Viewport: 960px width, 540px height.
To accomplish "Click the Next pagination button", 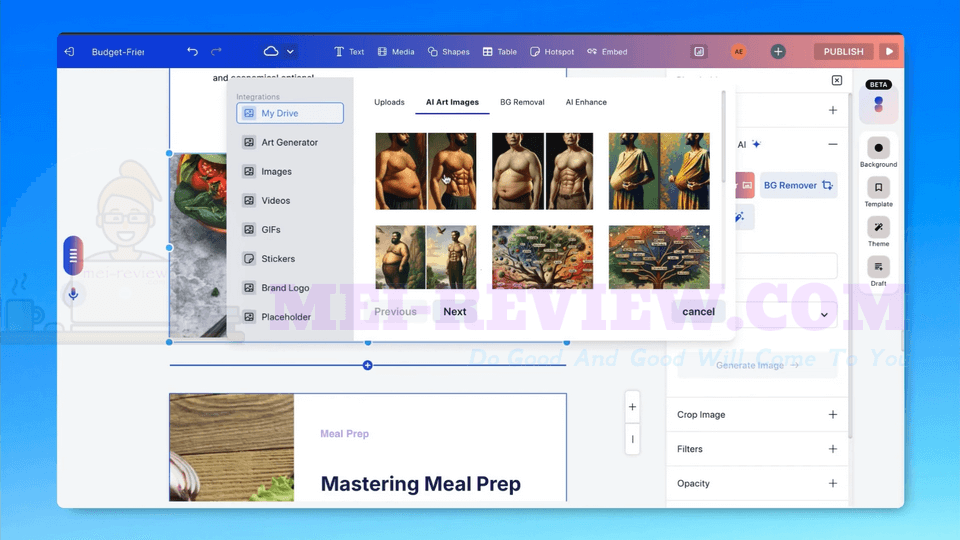I will pos(455,312).
